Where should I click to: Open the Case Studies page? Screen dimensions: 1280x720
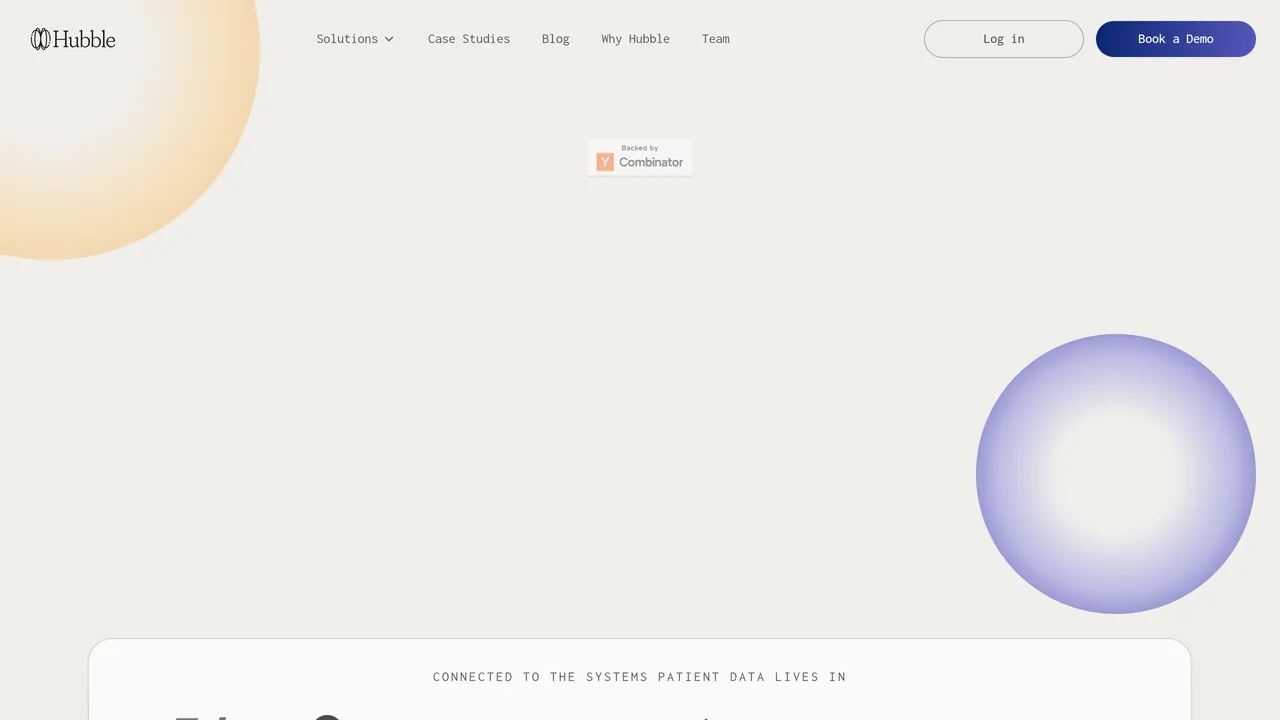pos(469,39)
